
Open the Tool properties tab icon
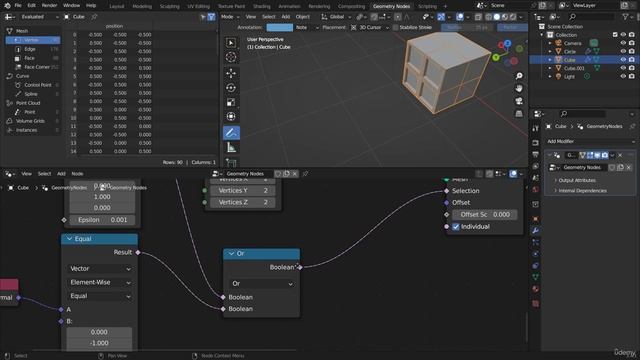536,128
